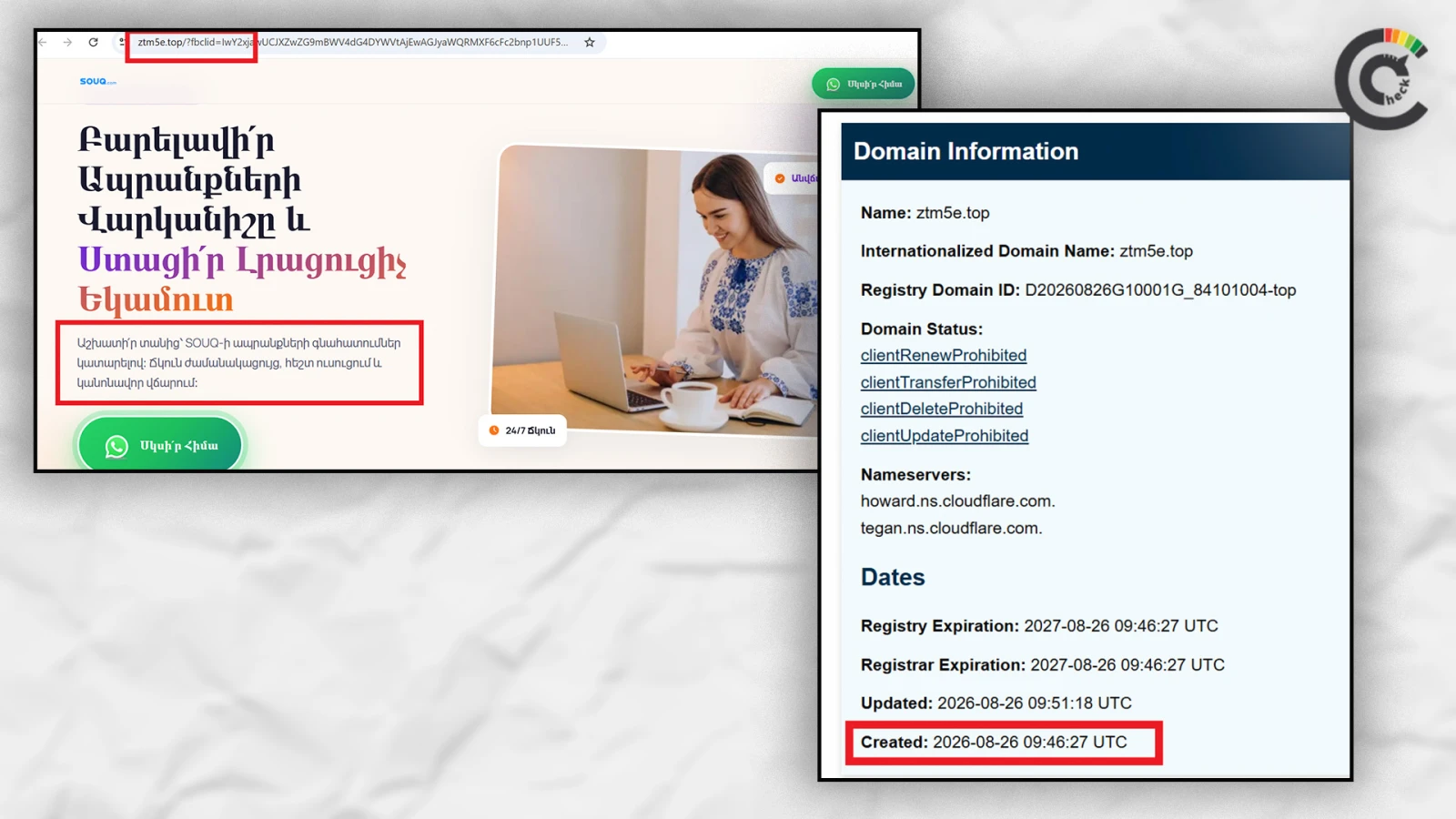Click the orange check badge on the photo

[780, 178]
